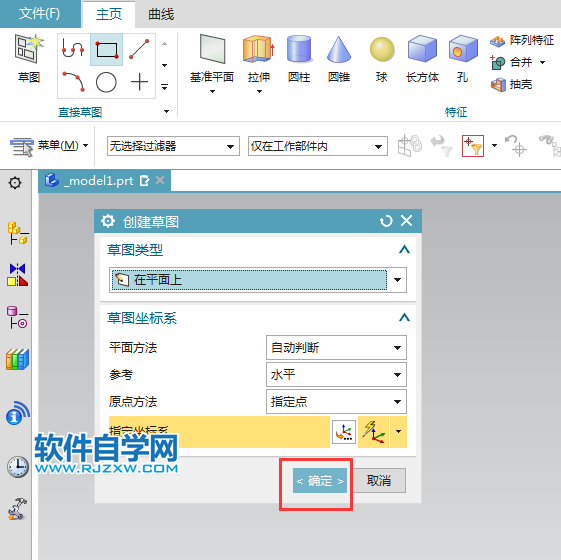The width and height of the screenshot is (561, 560).
Task: Click the CSYS dialog icon in 指定坐标系 row
Action: (x=344, y=432)
